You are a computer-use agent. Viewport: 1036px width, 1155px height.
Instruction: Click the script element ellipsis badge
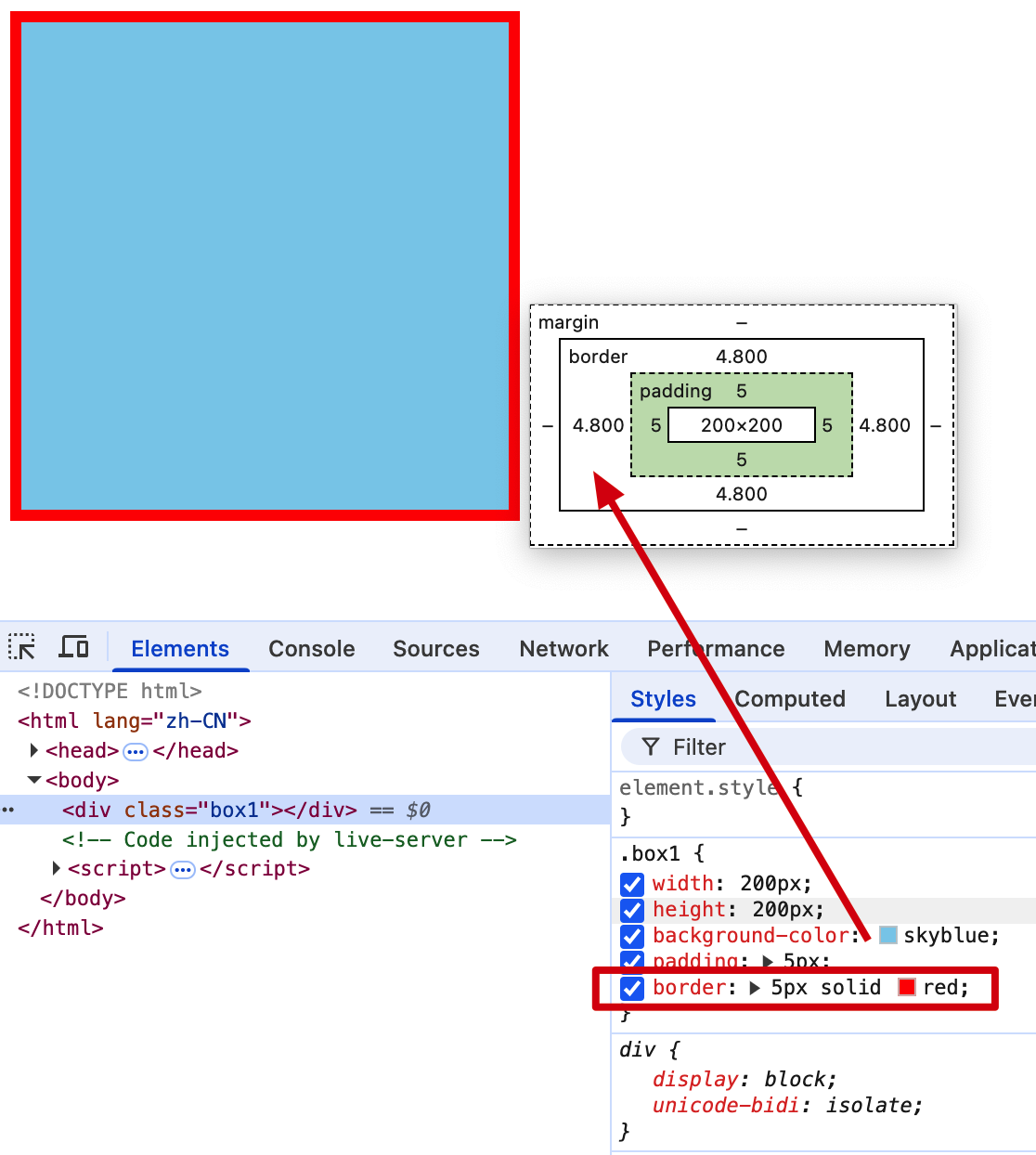183,870
